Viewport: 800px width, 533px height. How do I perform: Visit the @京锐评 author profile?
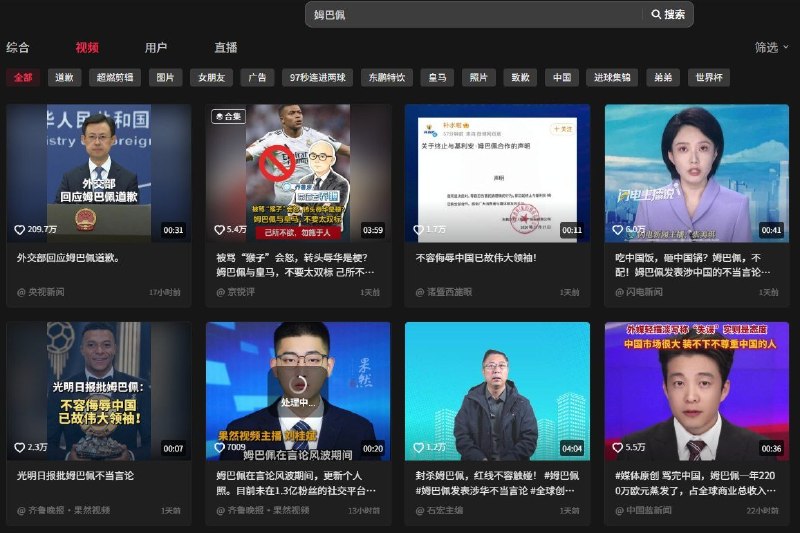tap(235, 292)
